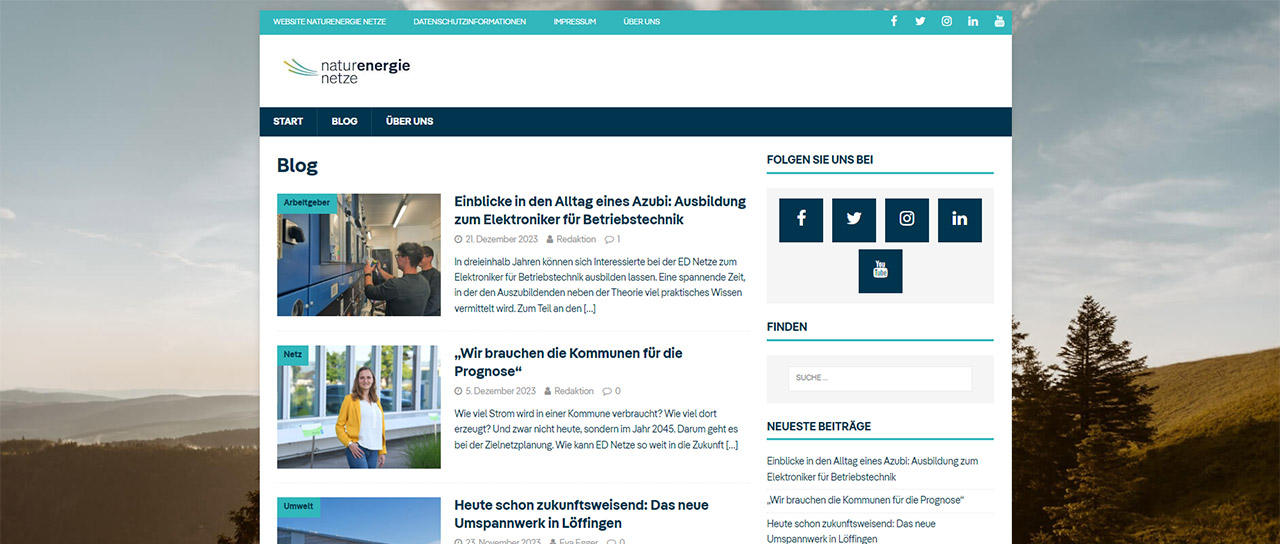The width and height of the screenshot is (1280, 544).
Task: Click the [...] read-more on Kommunen excerpt
Action: (x=732, y=445)
